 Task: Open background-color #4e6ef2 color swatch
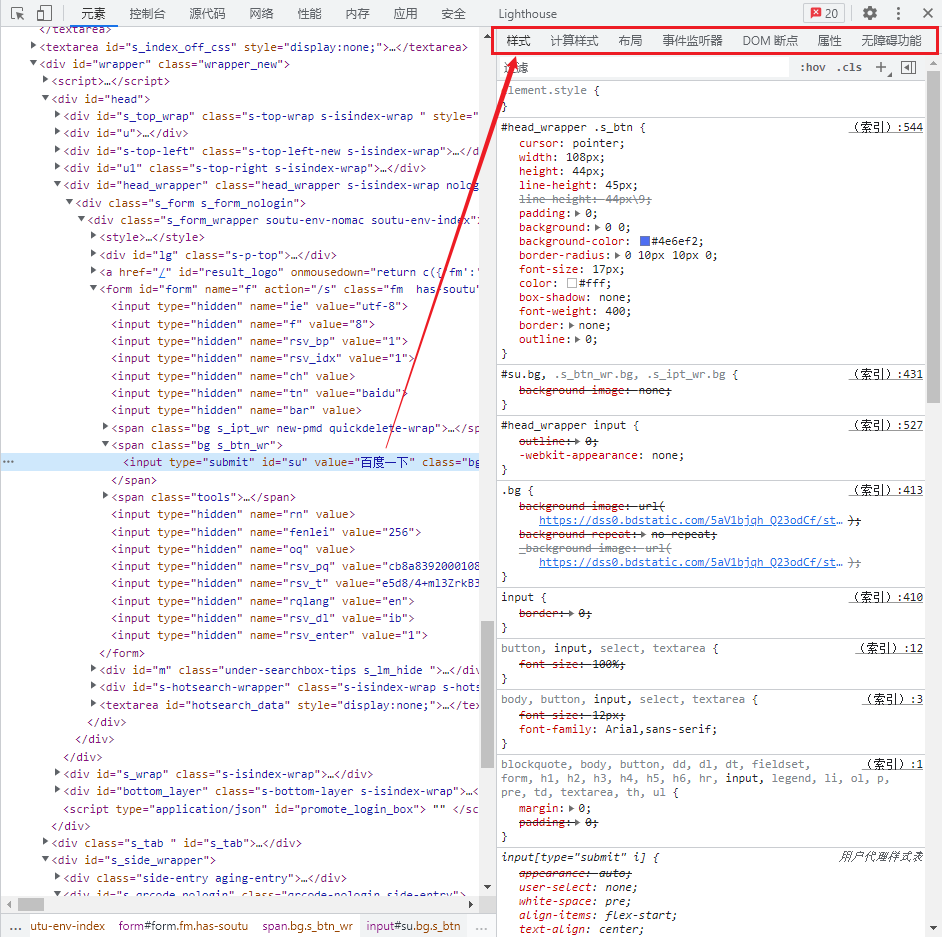tap(645, 241)
